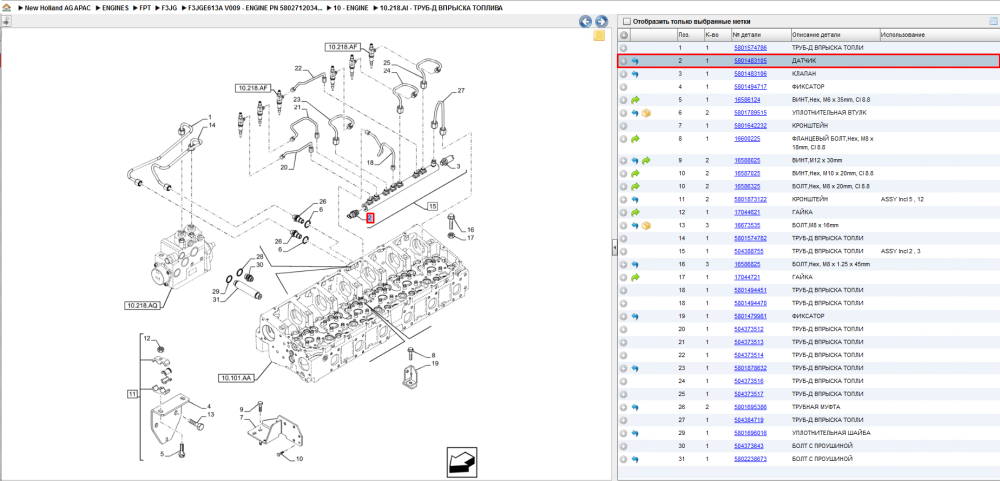1000x481 pixels.
Task: Click the green arrow icon for part 17044621
Action: pyautogui.click(x=635, y=212)
